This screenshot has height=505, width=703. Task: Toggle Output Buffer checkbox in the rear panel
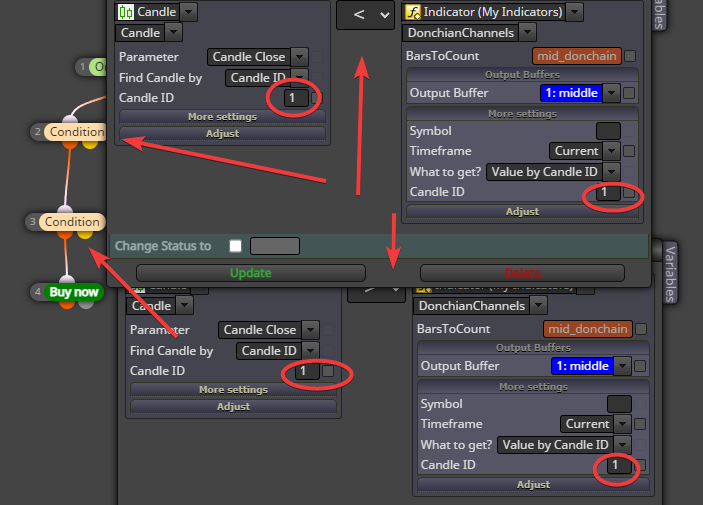coord(640,366)
